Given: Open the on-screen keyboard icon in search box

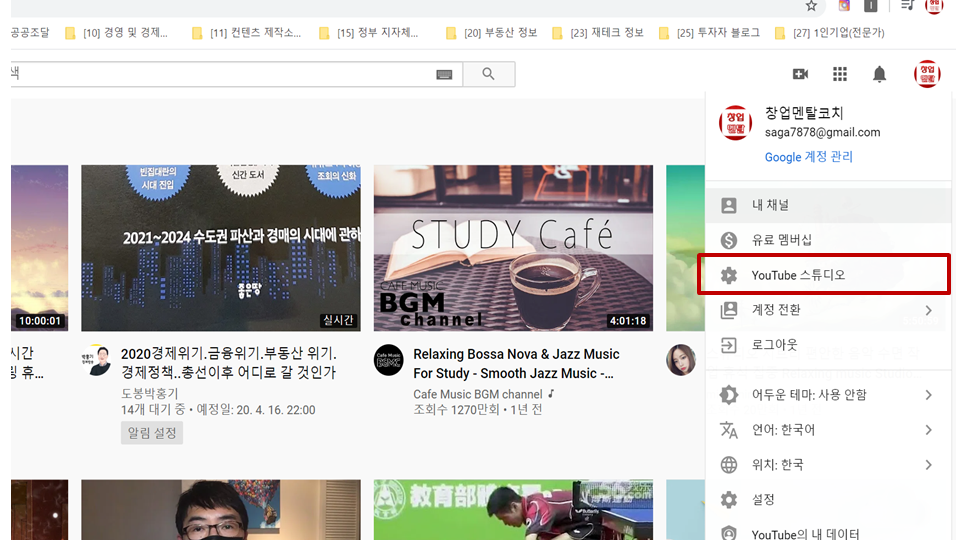Looking at the screenshot, I should 444,75.
